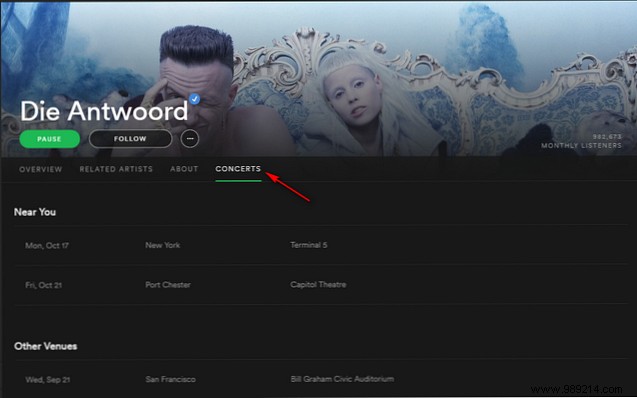Click the blue verified artist badge

click(x=195, y=99)
